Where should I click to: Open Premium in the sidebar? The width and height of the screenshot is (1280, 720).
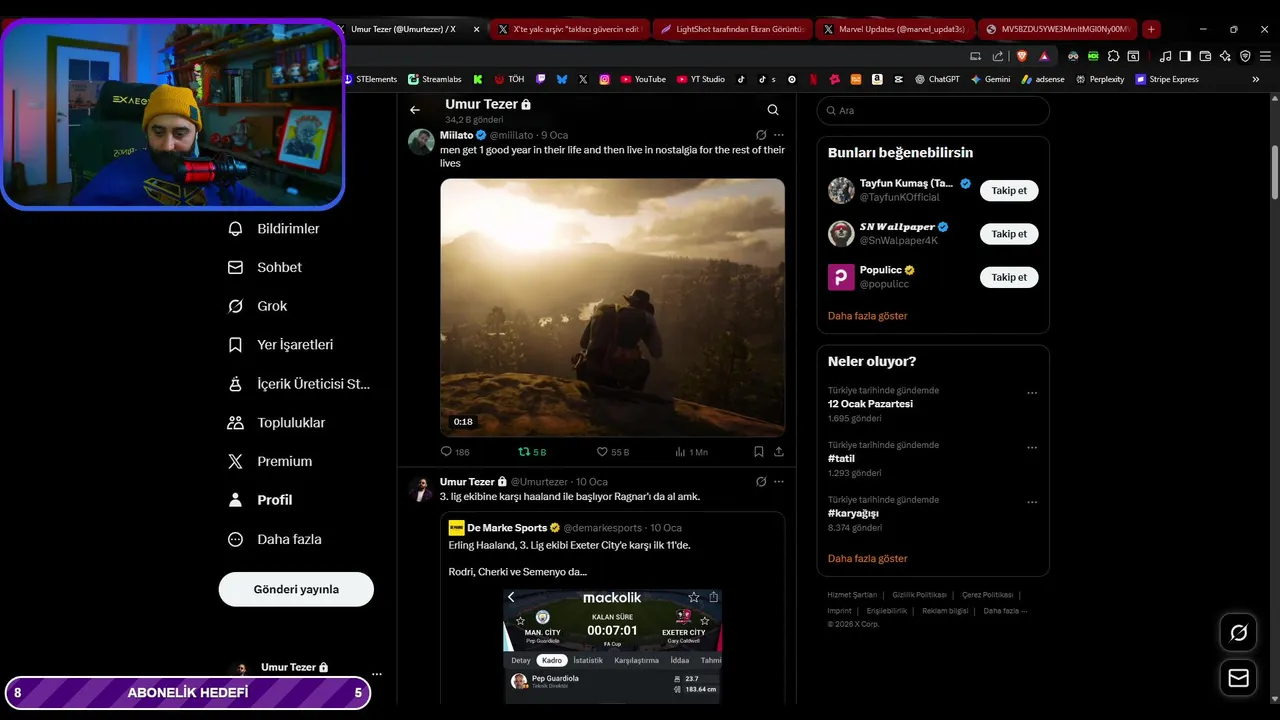[270, 461]
